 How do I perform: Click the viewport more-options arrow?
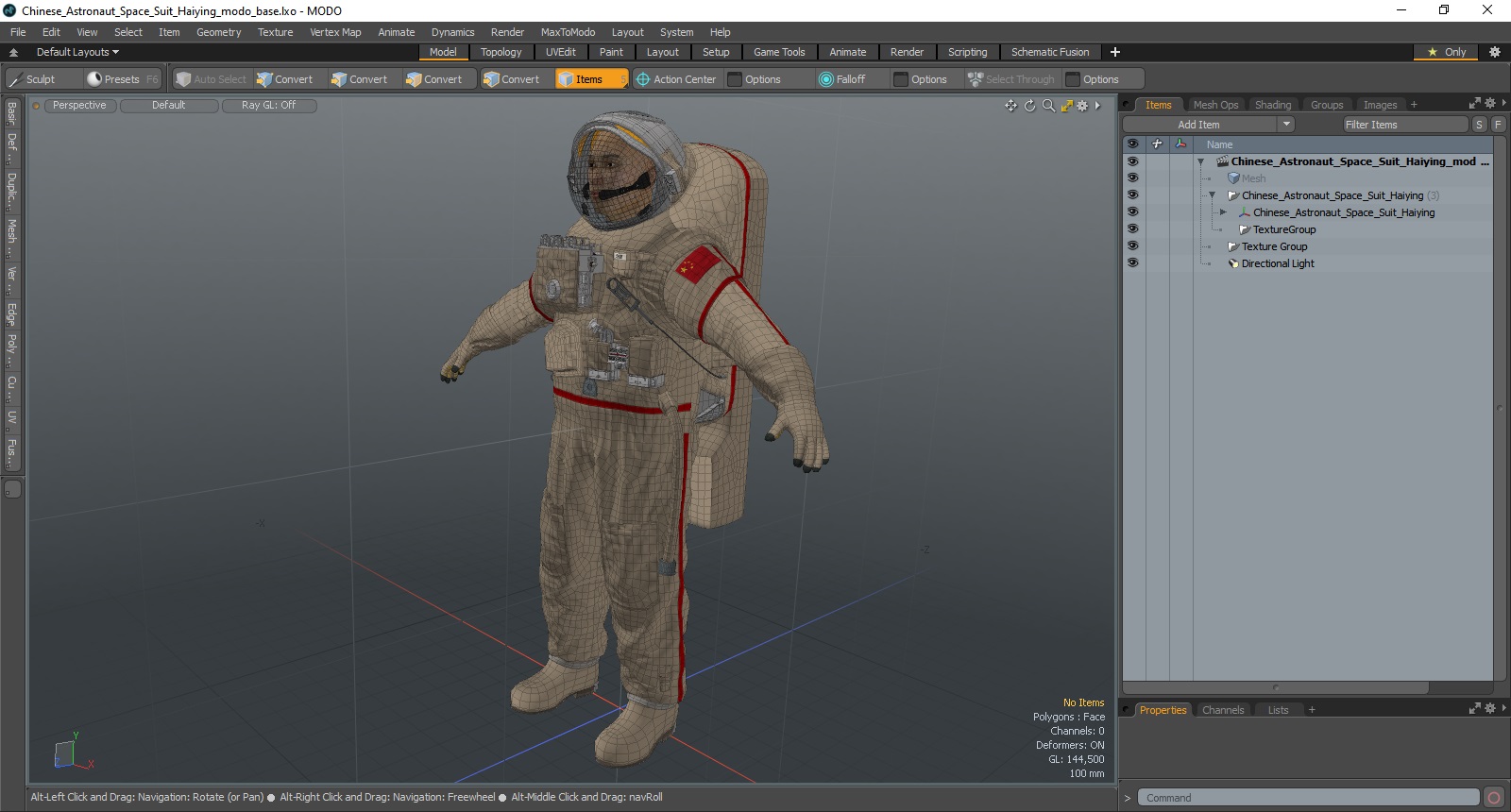tap(1097, 106)
